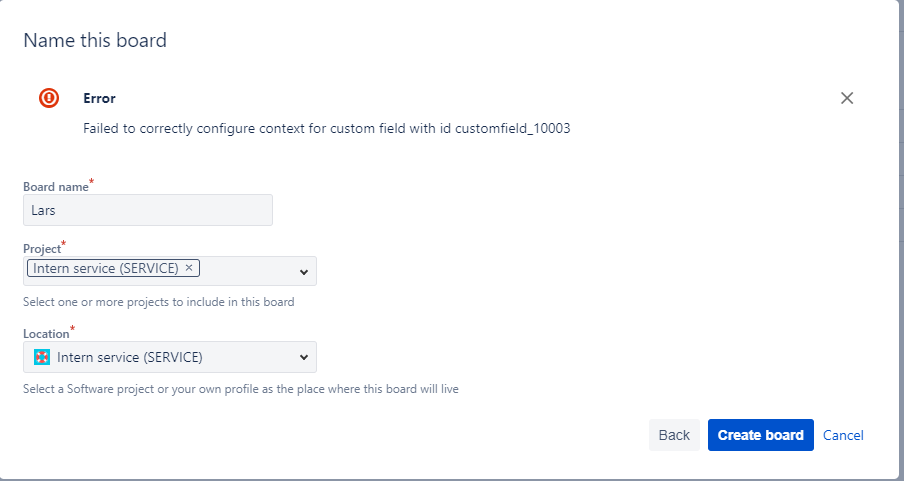Expand the Project field dropdown arrow
The width and height of the screenshot is (904, 481).
click(x=304, y=272)
